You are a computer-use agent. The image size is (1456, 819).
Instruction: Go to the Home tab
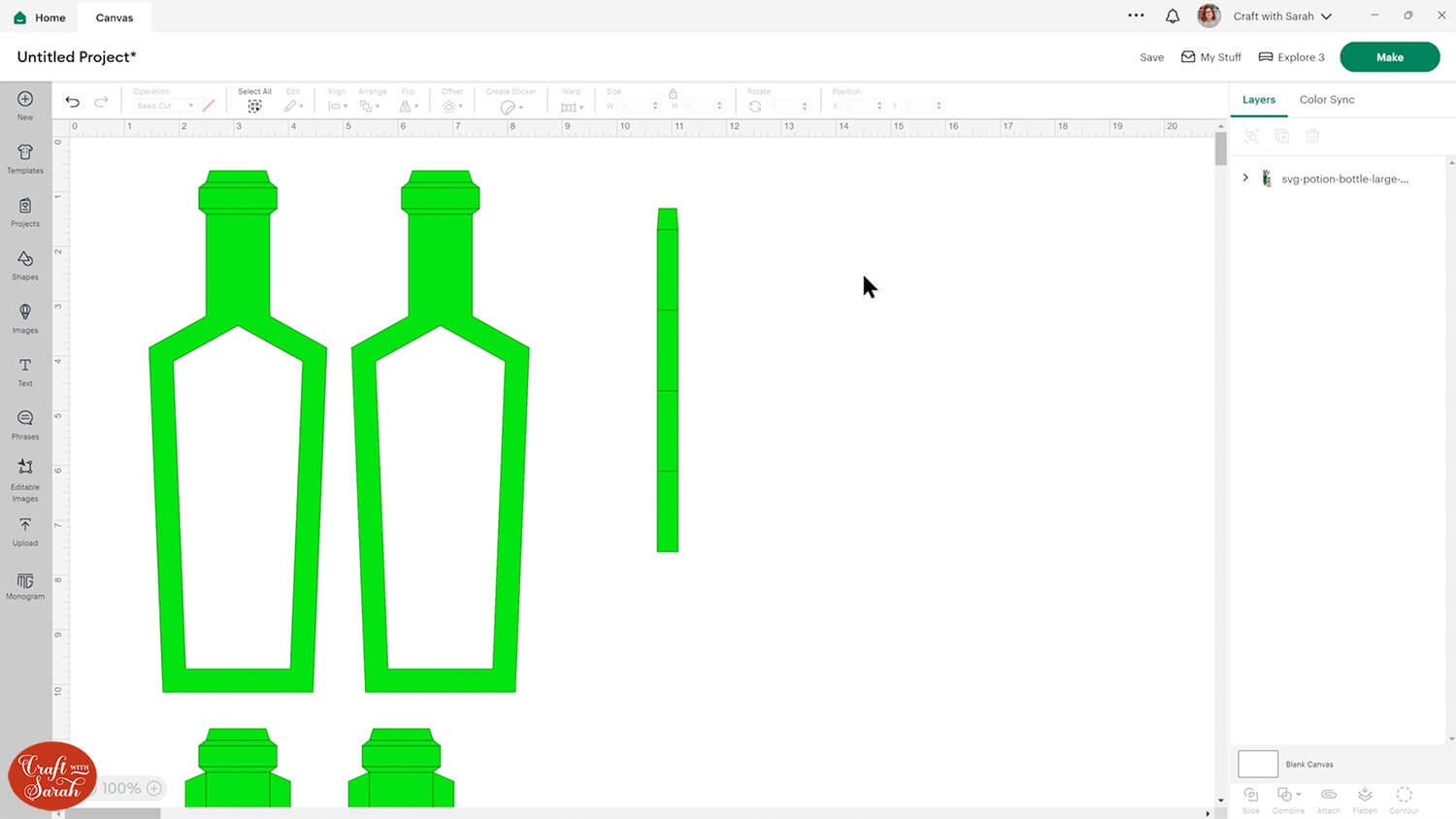coord(40,17)
